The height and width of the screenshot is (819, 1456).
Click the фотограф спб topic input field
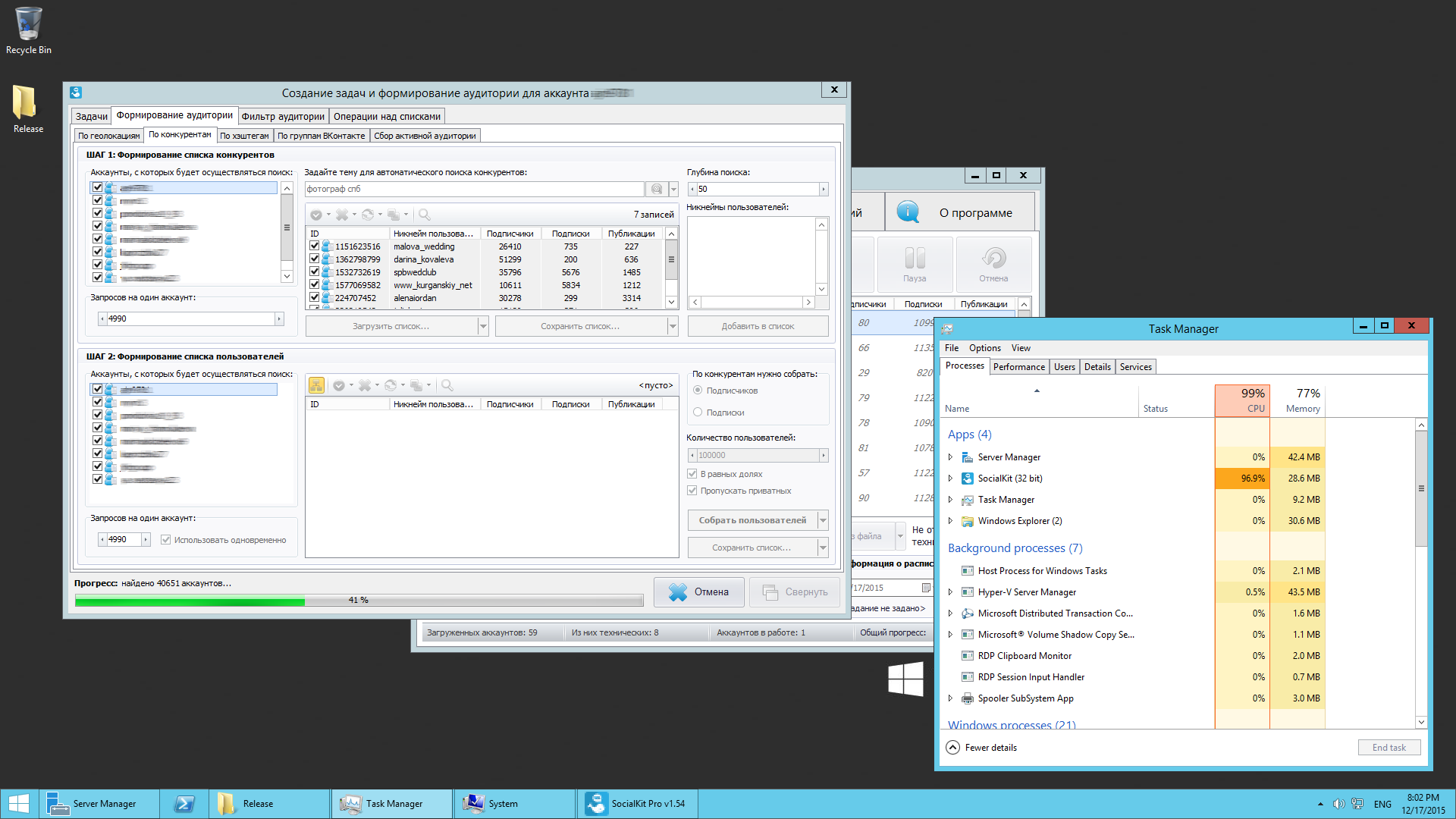(x=475, y=189)
